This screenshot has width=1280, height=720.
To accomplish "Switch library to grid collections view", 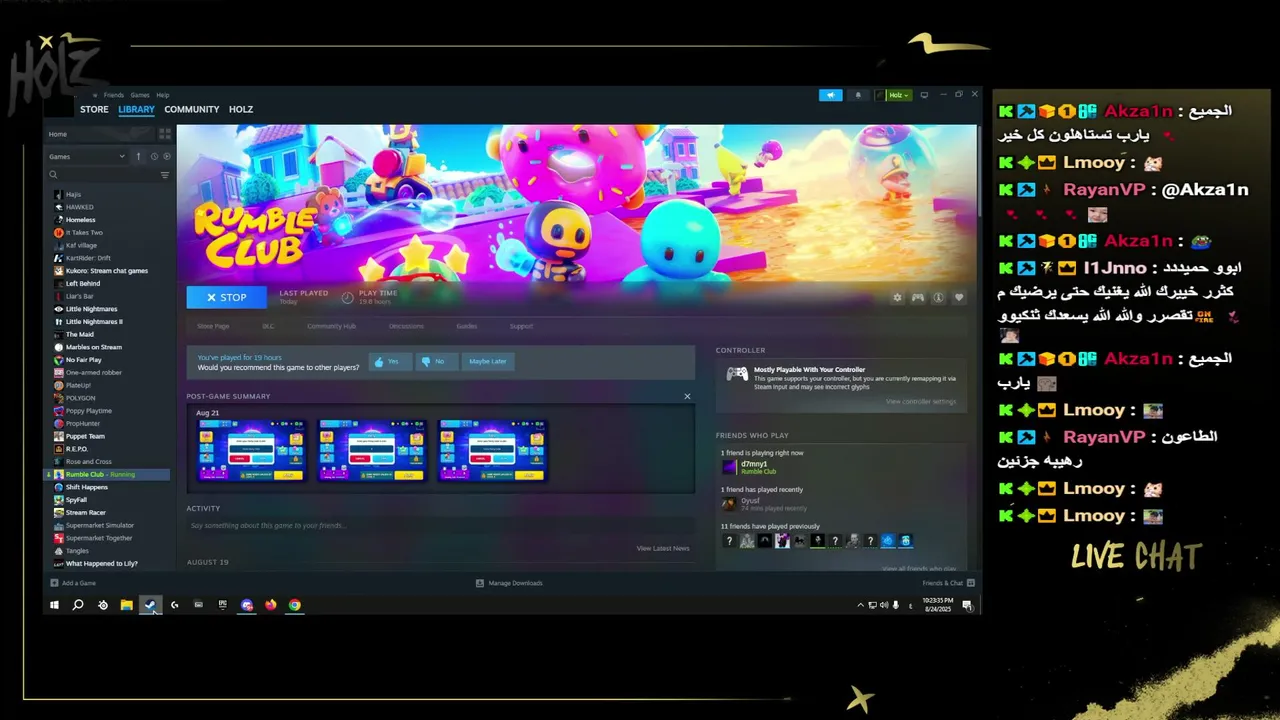I will [165, 134].
